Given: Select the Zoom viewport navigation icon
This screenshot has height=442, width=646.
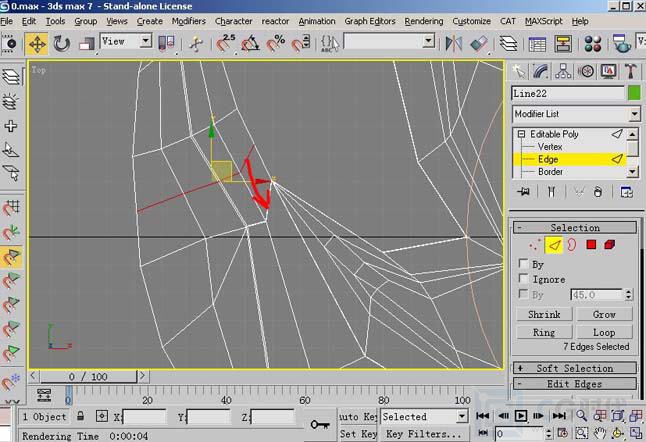Looking at the screenshot, I should point(581,416).
